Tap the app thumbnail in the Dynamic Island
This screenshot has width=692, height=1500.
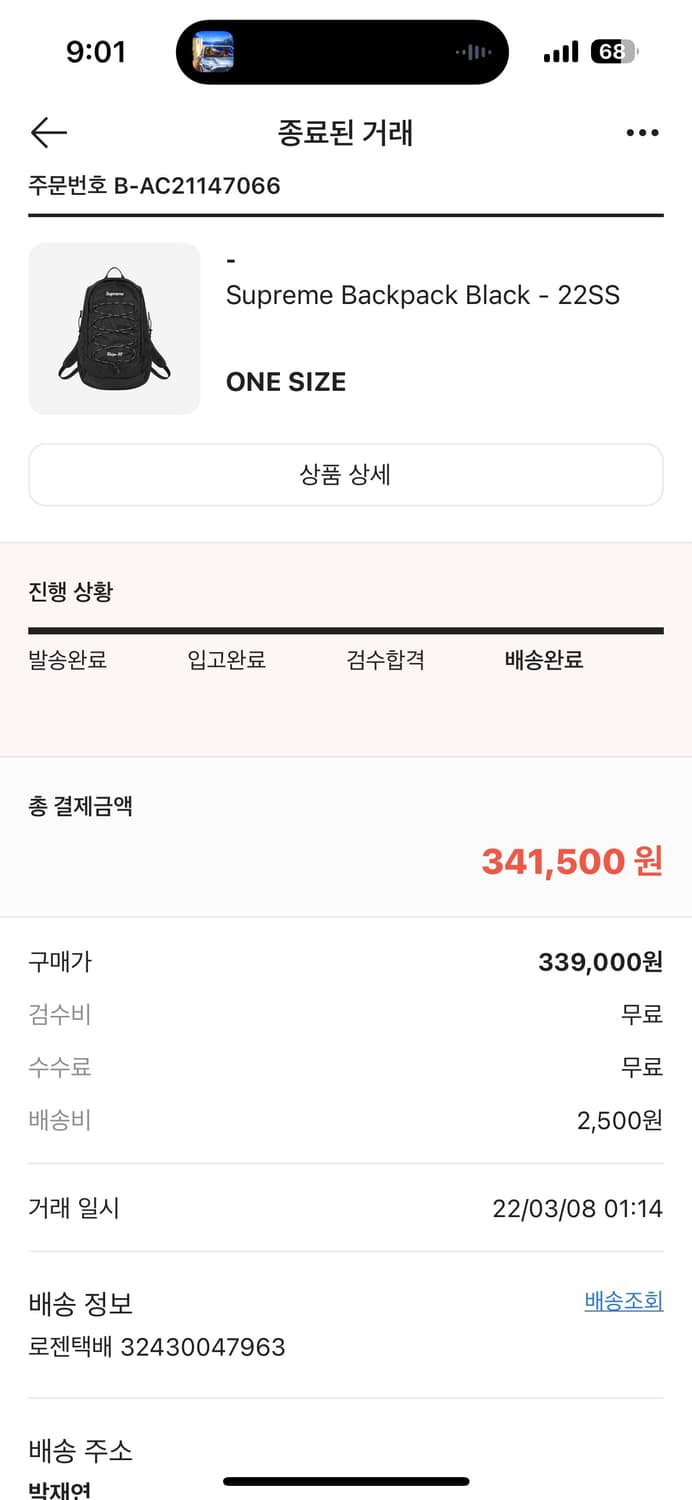[213, 52]
